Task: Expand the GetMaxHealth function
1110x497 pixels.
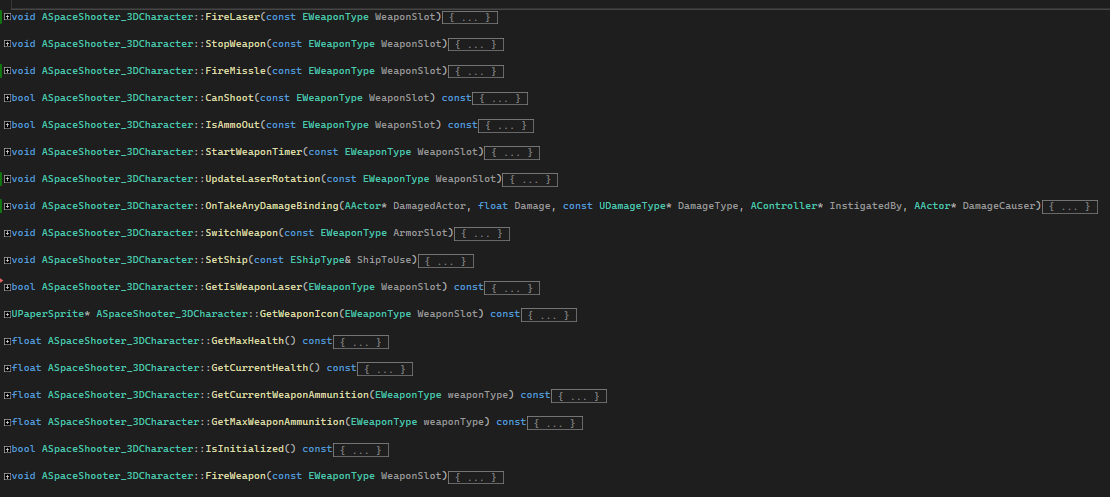Action: coord(7,342)
